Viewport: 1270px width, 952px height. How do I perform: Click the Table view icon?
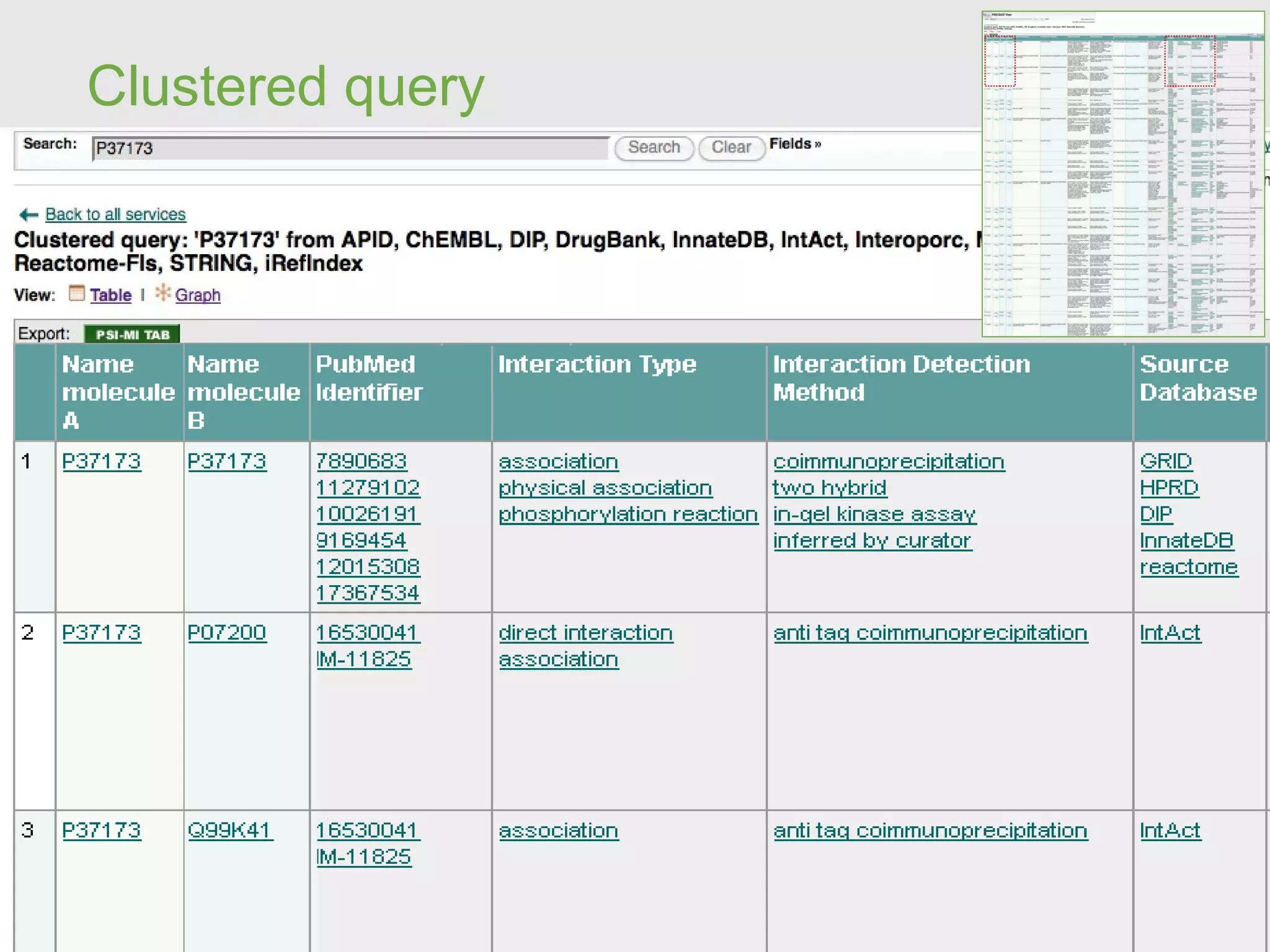pyautogui.click(x=76, y=294)
